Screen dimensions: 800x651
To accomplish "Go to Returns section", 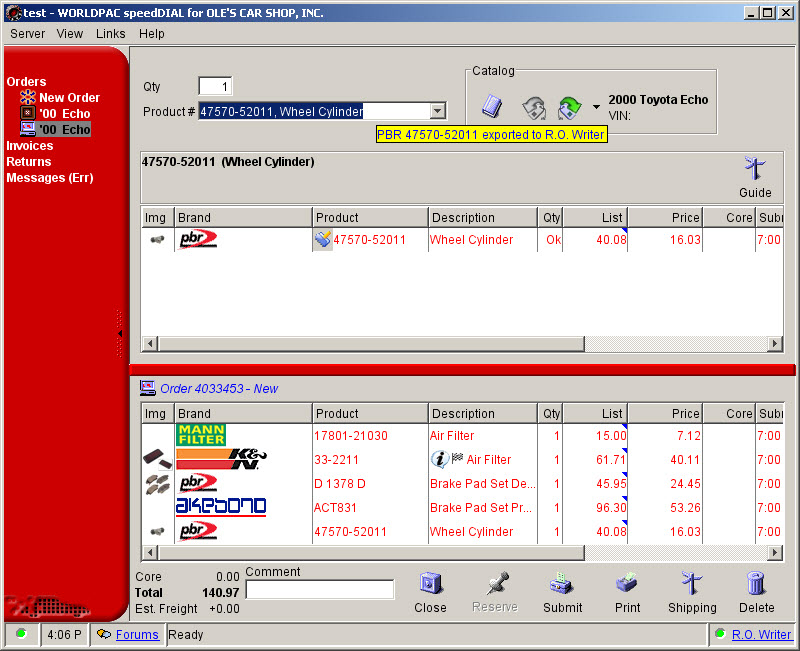I will tap(29, 162).
